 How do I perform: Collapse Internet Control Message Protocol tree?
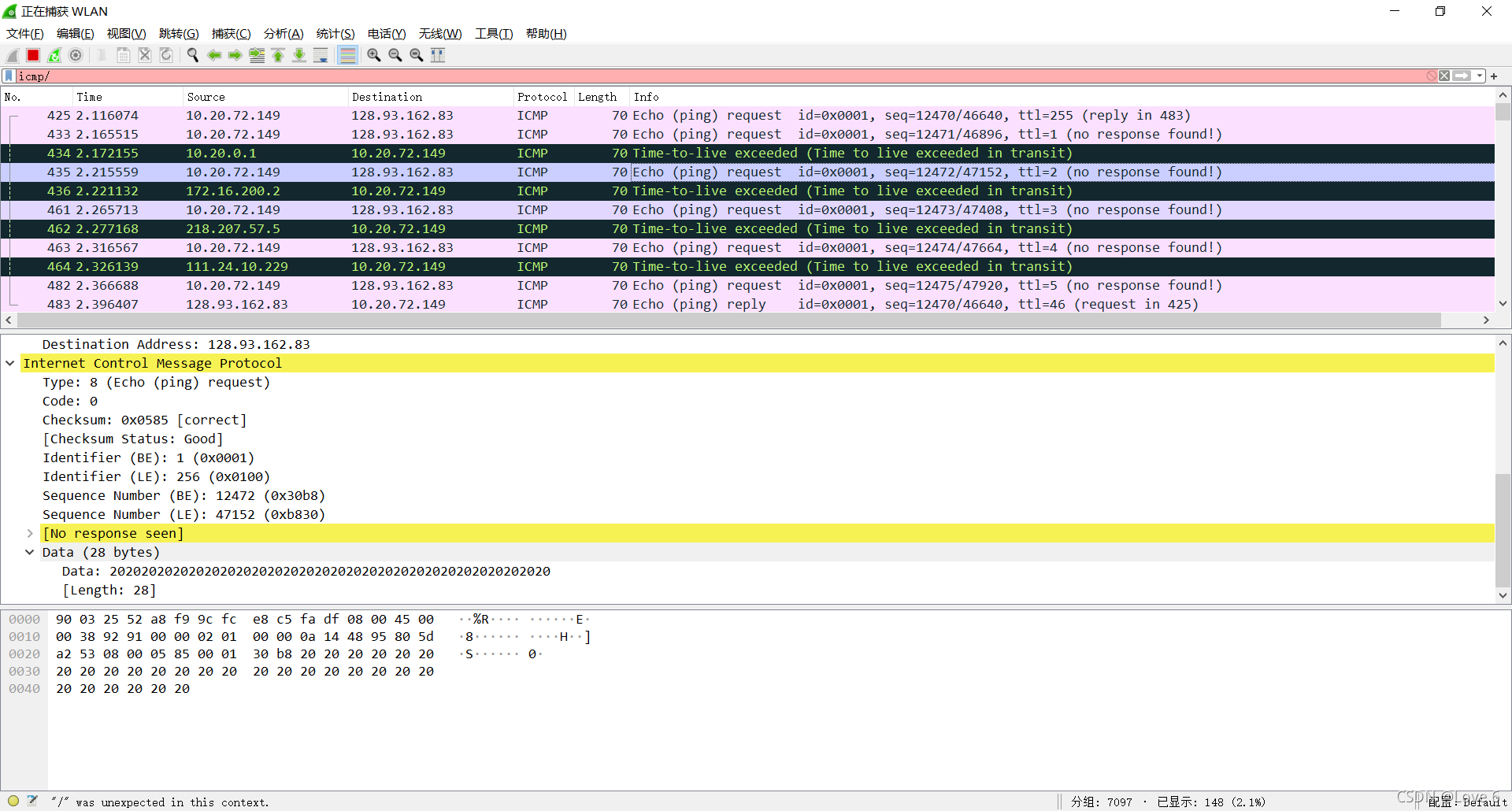click(x=10, y=363)
